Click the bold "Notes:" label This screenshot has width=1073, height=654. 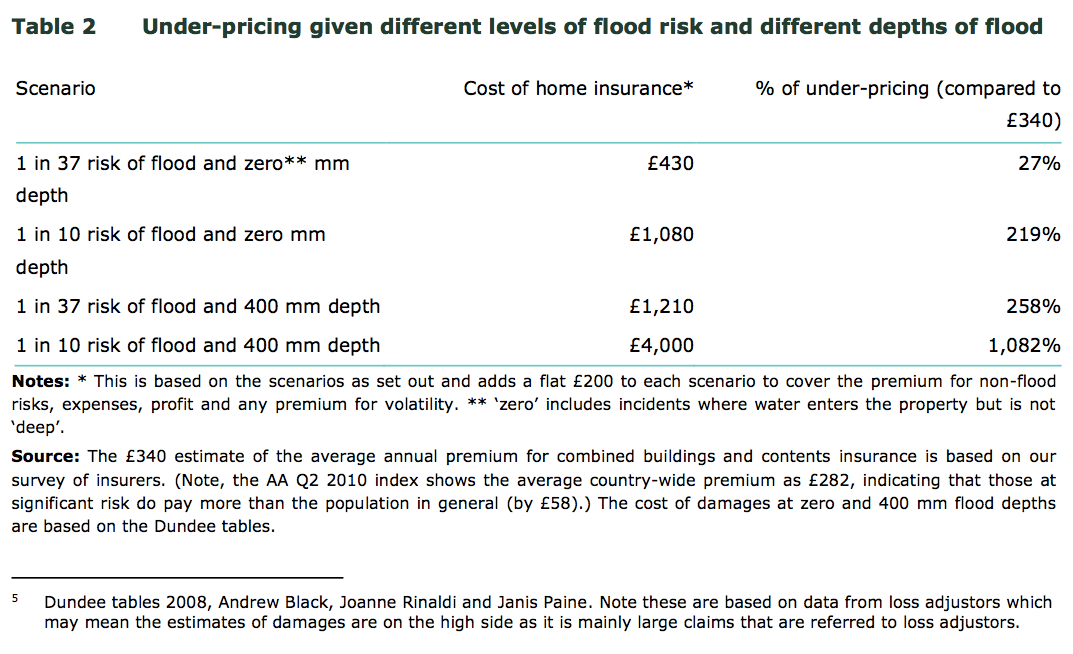coord(41,381)
